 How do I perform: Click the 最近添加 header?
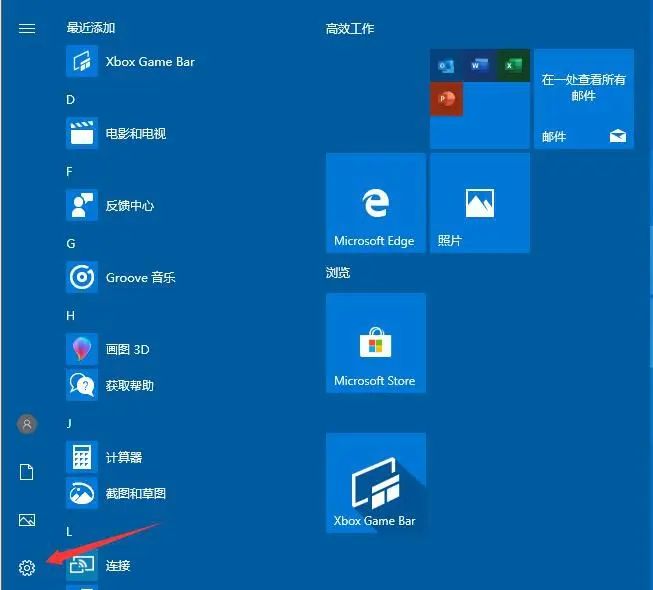pyautogui.click(x=91, y=28)
